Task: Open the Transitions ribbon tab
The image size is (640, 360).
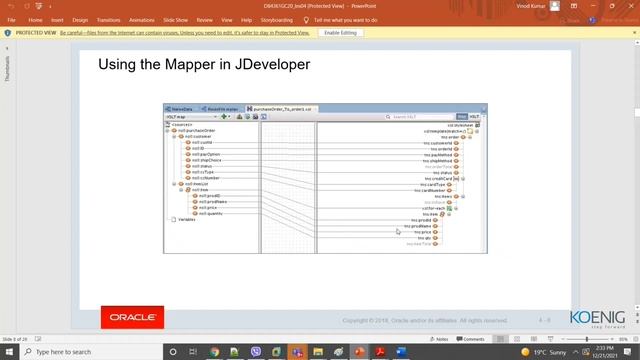Action: coord(109,20)
